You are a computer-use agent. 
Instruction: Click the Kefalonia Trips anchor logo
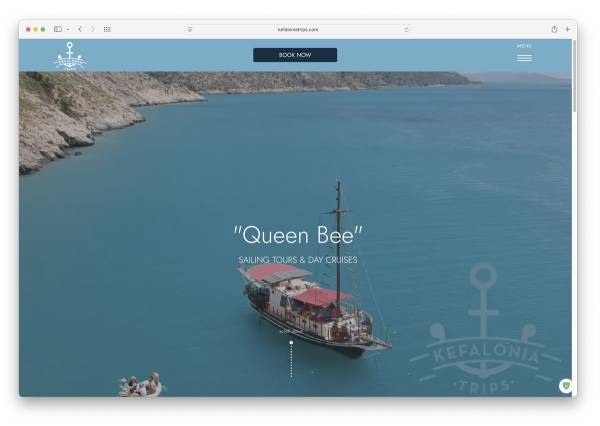[x=69, y=56]
